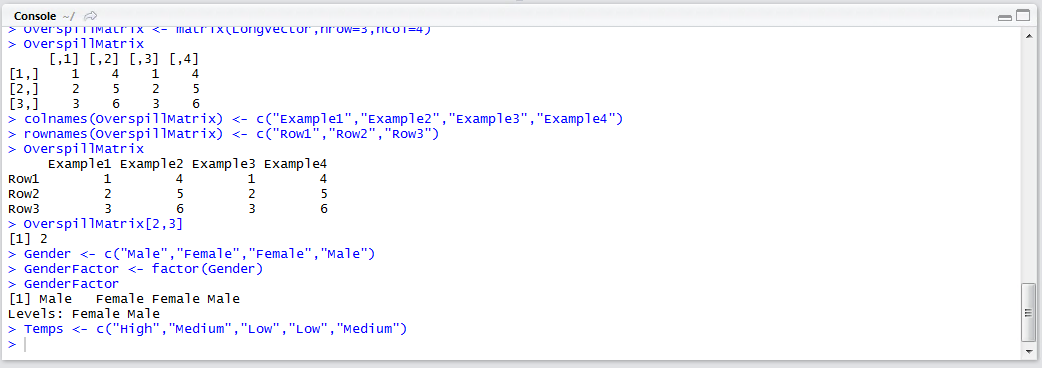Click the [,4] column header output
Viewport: 1042px width, 368px height.
184,60
